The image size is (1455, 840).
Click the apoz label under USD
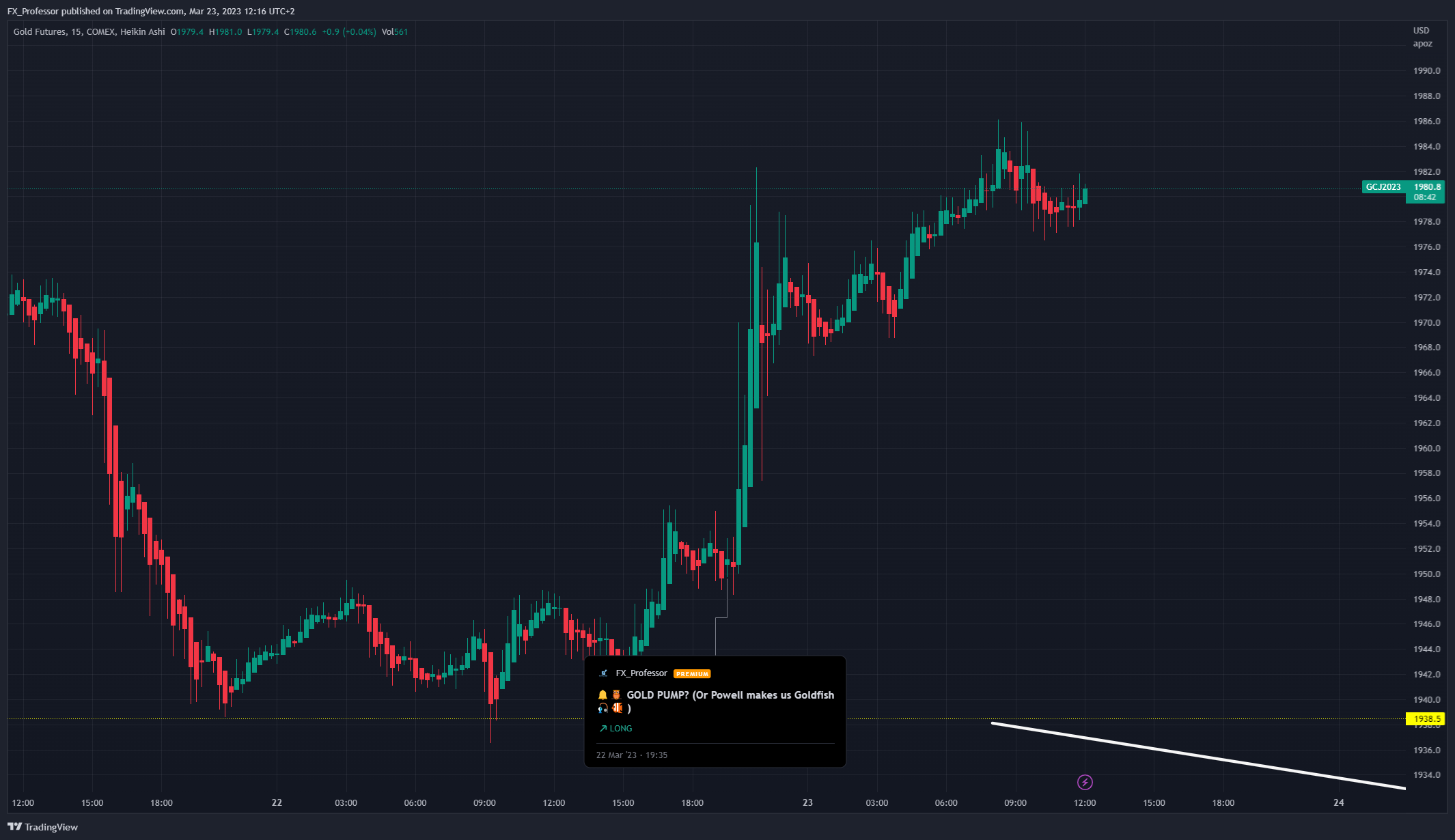click(1423, 44)
